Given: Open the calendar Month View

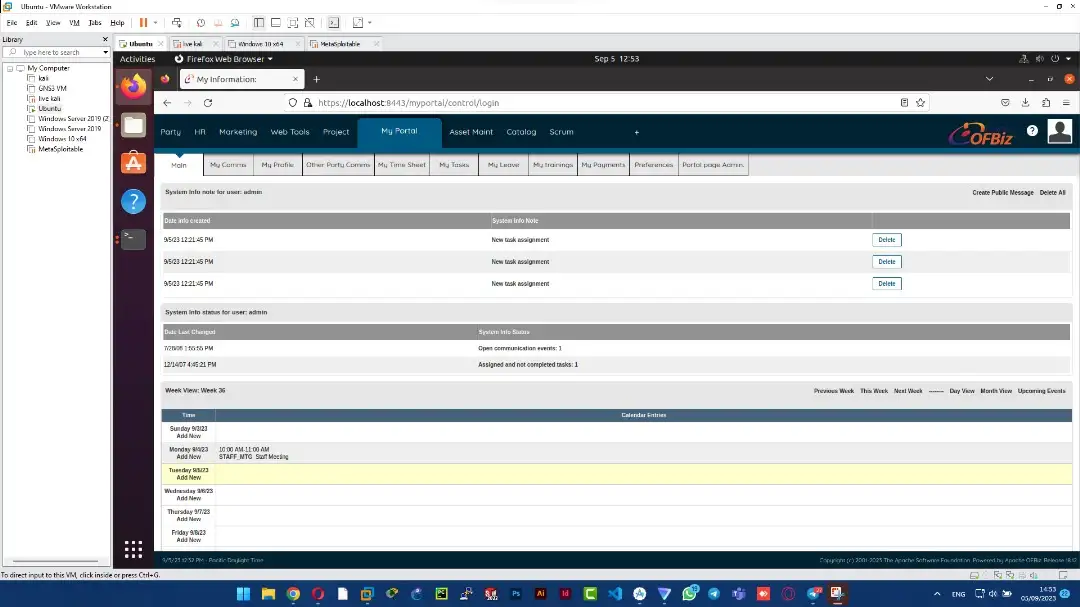Looking at the screenshot, I should 995,391.
